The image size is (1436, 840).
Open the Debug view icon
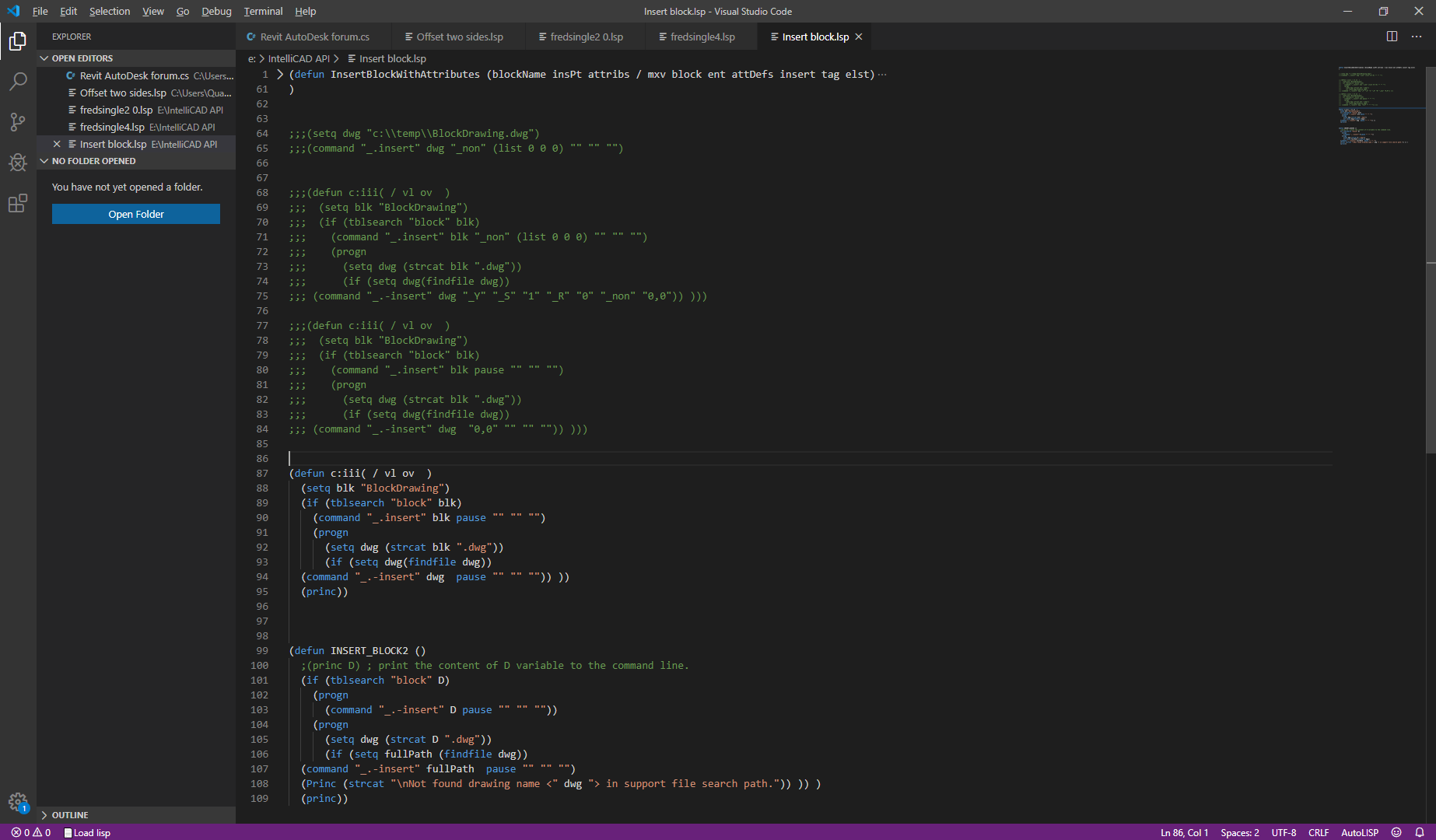coord(18,162)
